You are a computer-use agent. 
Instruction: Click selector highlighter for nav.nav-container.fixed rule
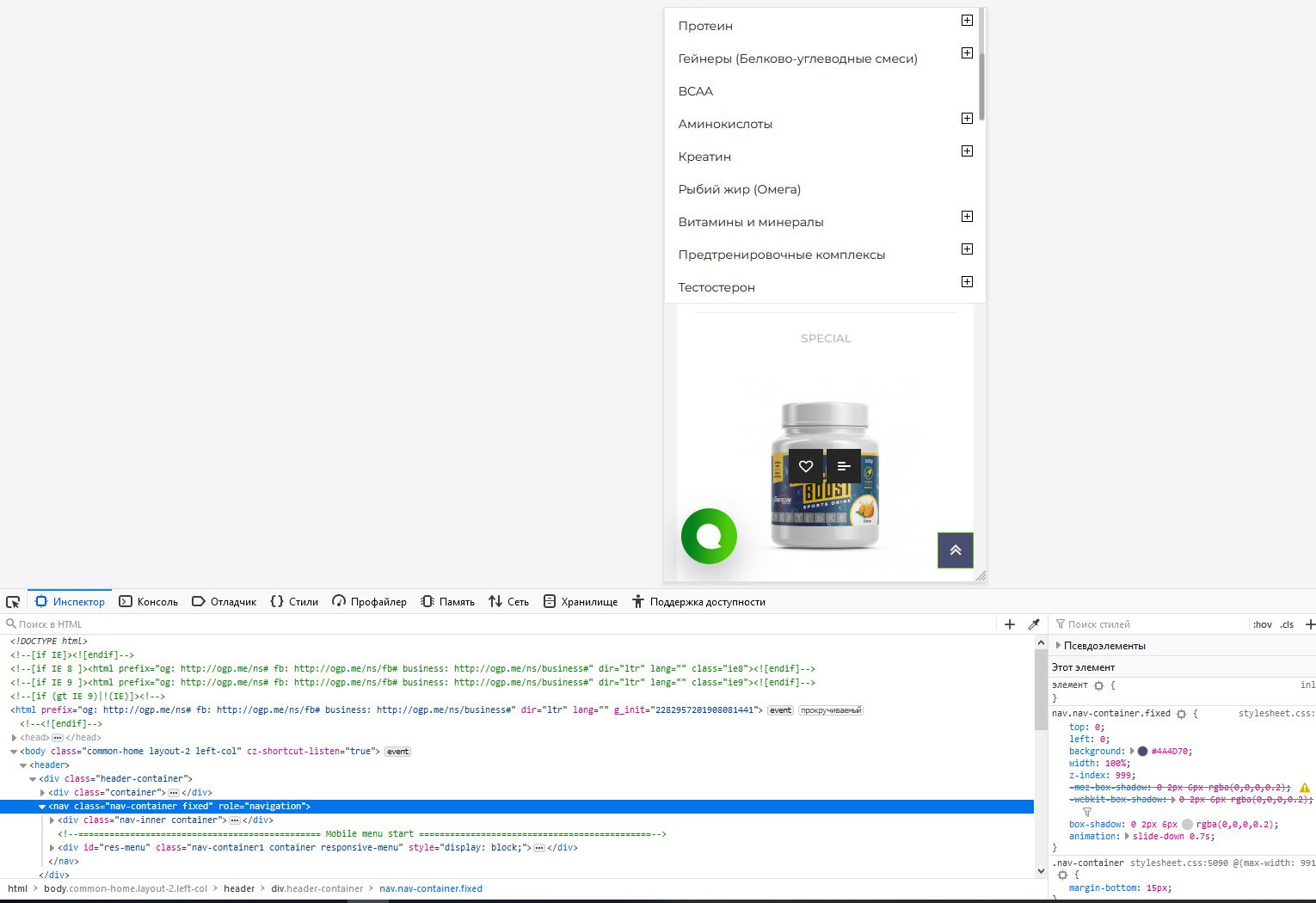1181,714
